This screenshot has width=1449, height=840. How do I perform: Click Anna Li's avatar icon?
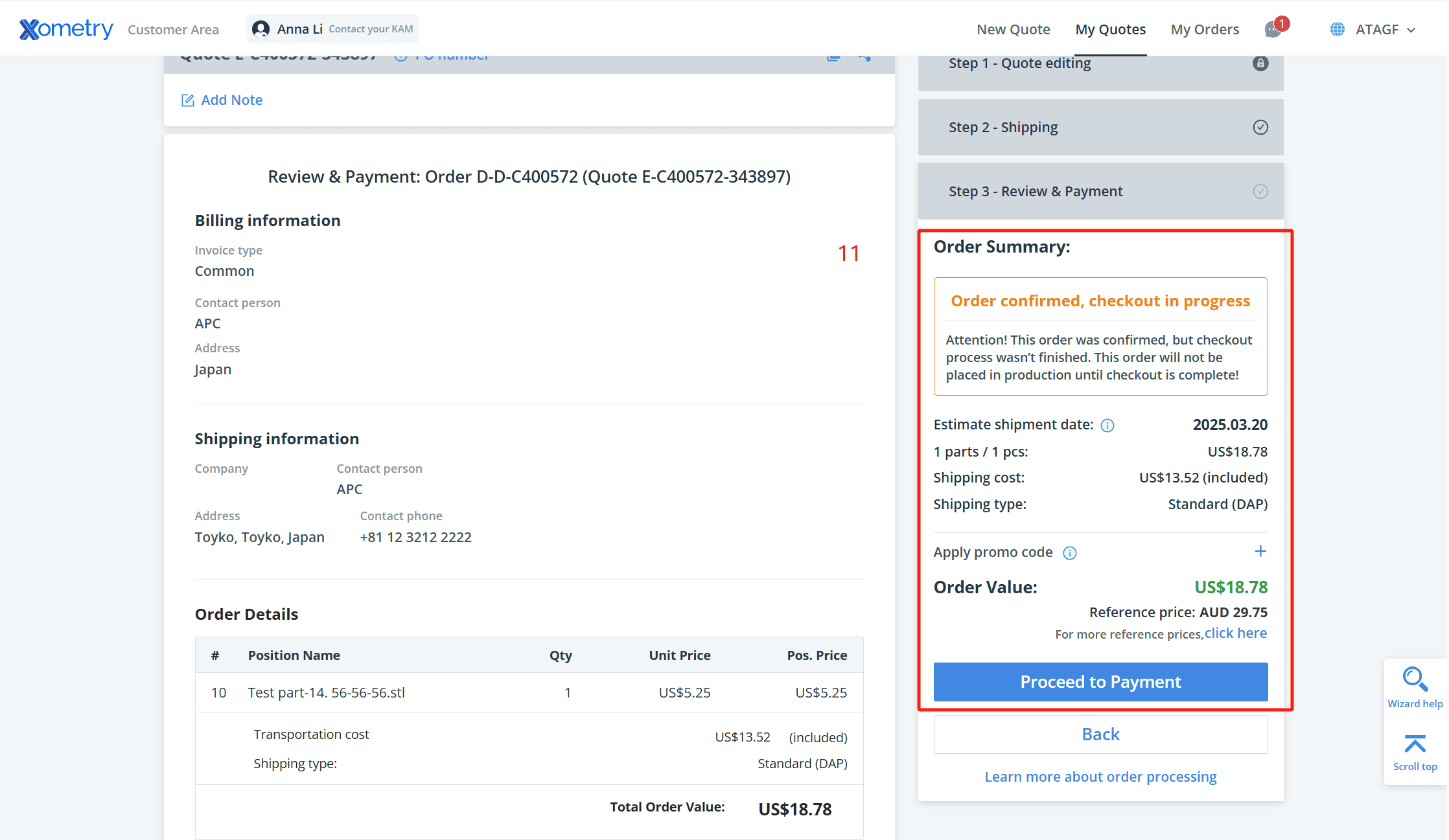tap(261, 29)
